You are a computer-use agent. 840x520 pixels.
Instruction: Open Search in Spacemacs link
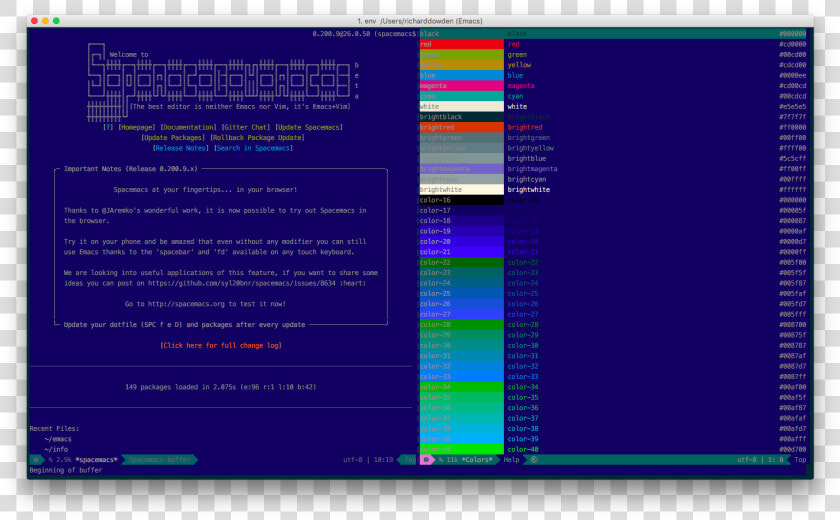tap(253, 148)
